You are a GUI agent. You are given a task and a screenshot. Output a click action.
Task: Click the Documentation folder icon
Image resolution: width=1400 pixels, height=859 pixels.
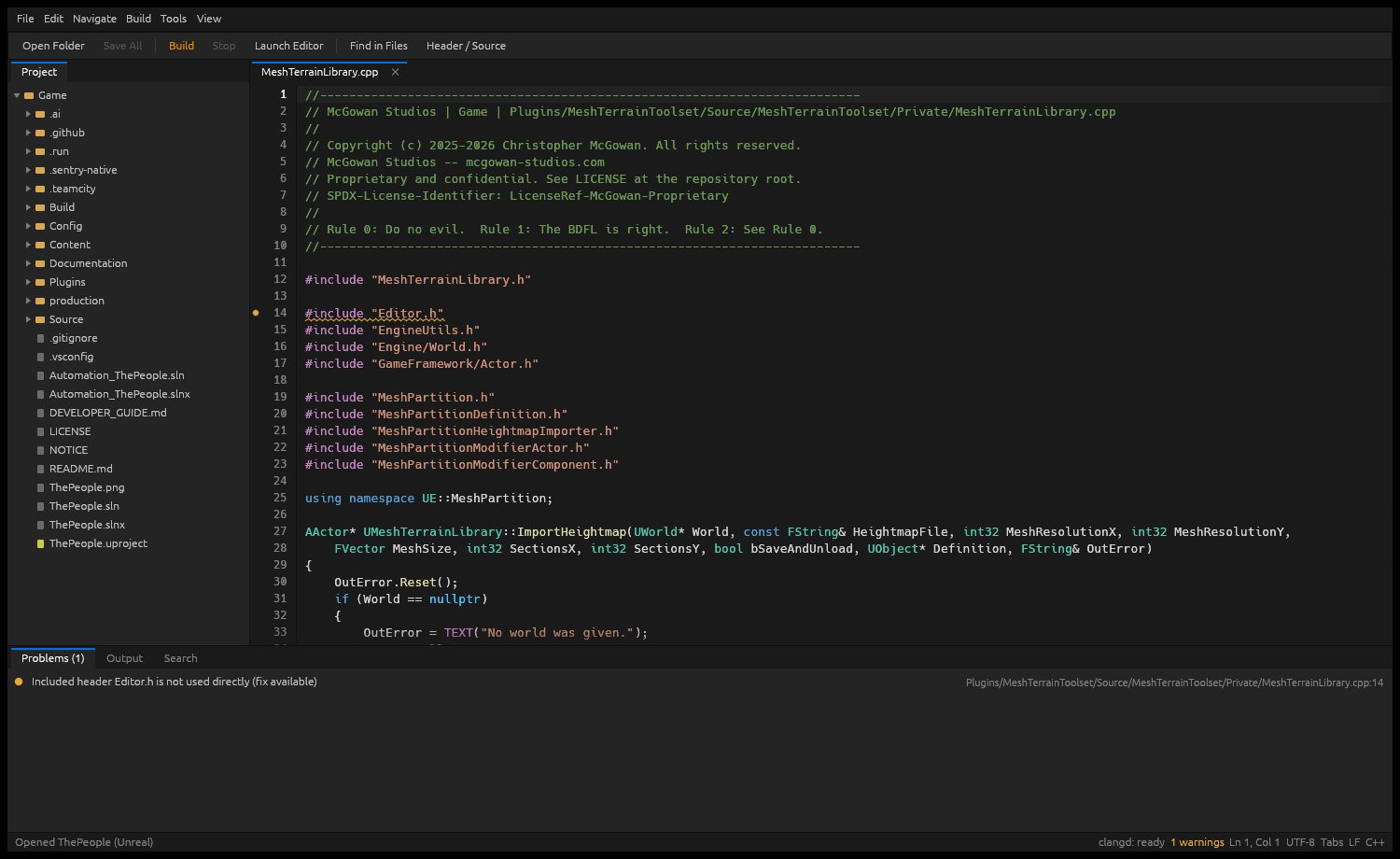coord(40,263)
